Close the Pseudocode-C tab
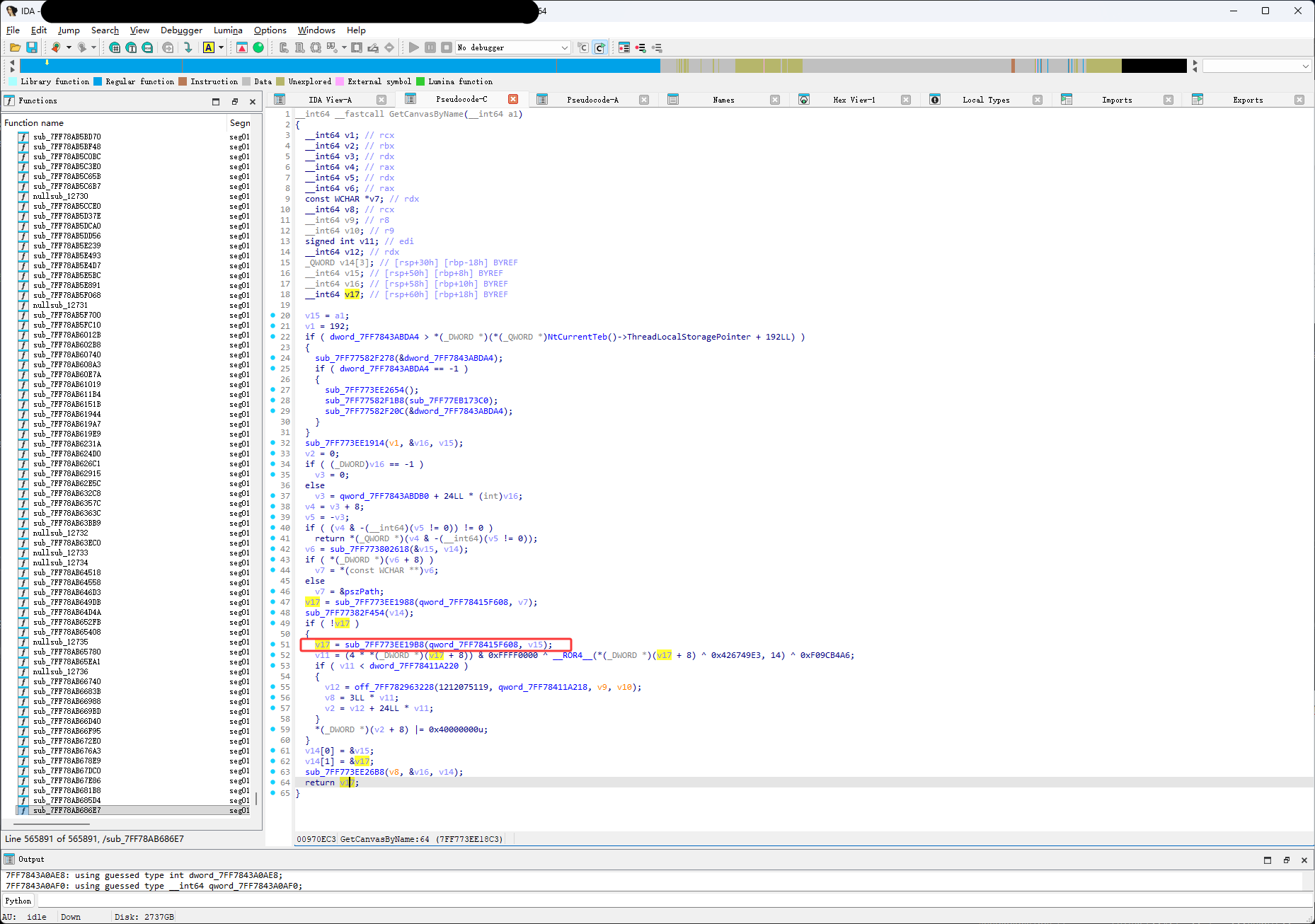 tap(513, 99)
